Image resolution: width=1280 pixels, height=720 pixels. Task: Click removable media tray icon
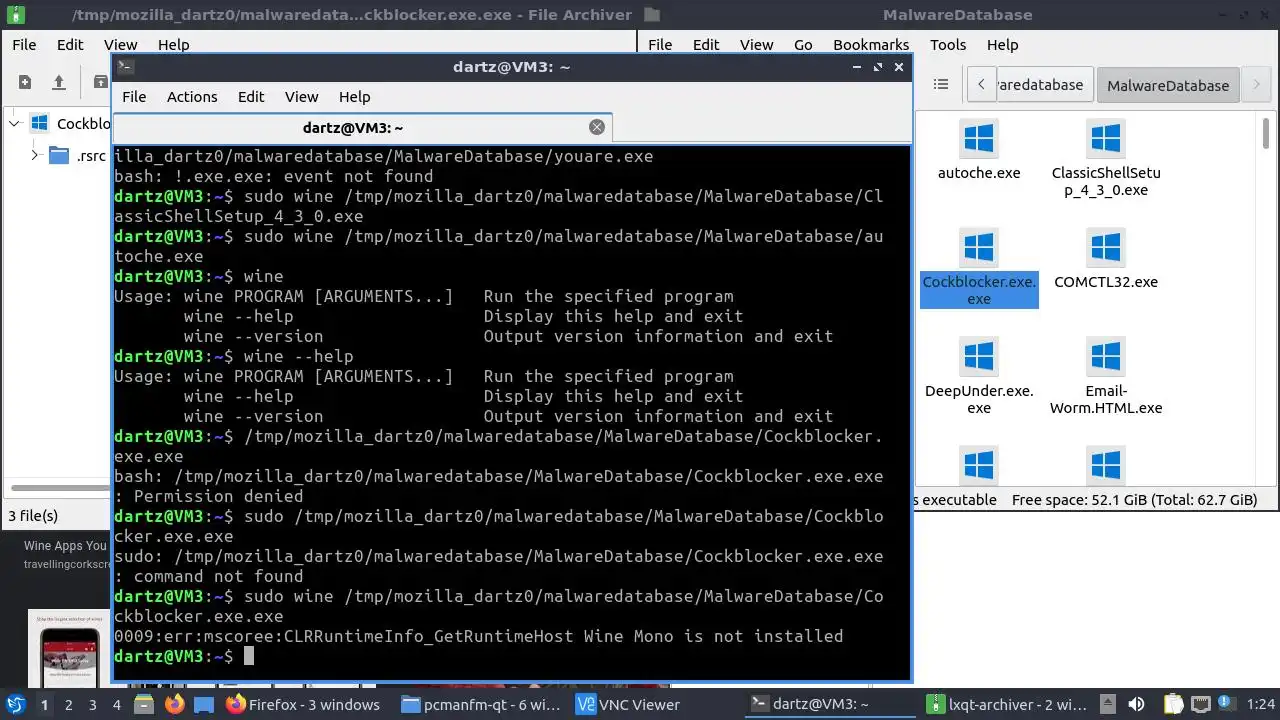[x=1110, y=705]
